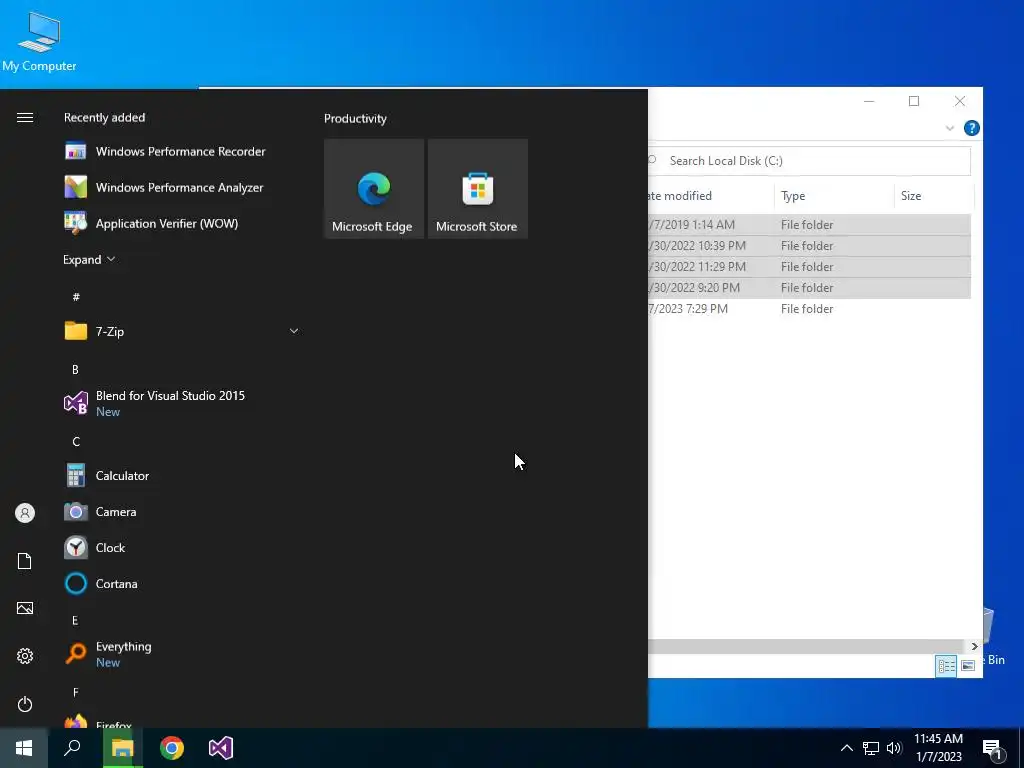
Task: Open Settings gear in Start sidebar
Action: pyautogui.click(x=25, y=656)
